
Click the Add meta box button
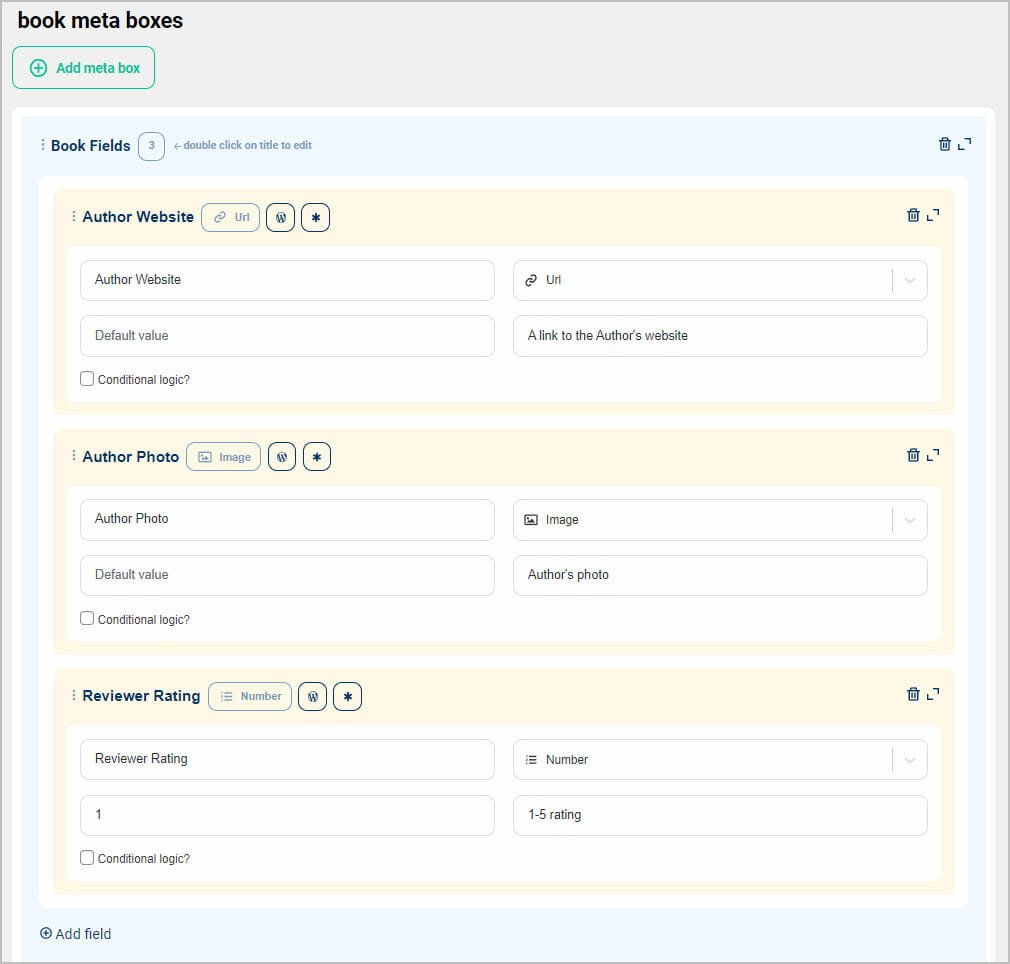[x=83, y=67]
